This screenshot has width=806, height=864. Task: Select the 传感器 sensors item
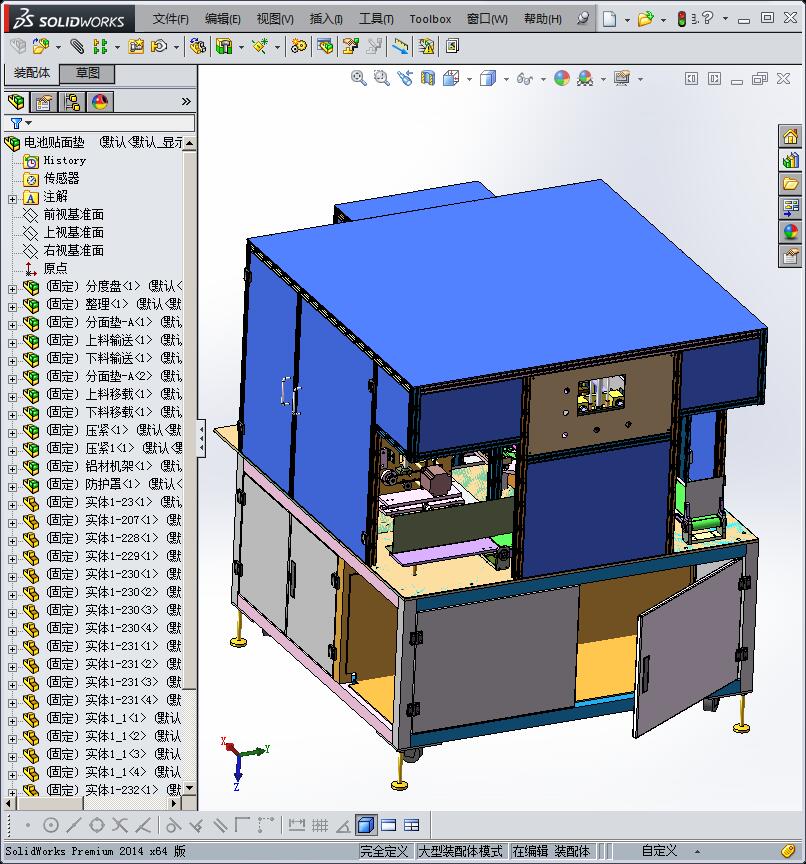coord(62,179)
